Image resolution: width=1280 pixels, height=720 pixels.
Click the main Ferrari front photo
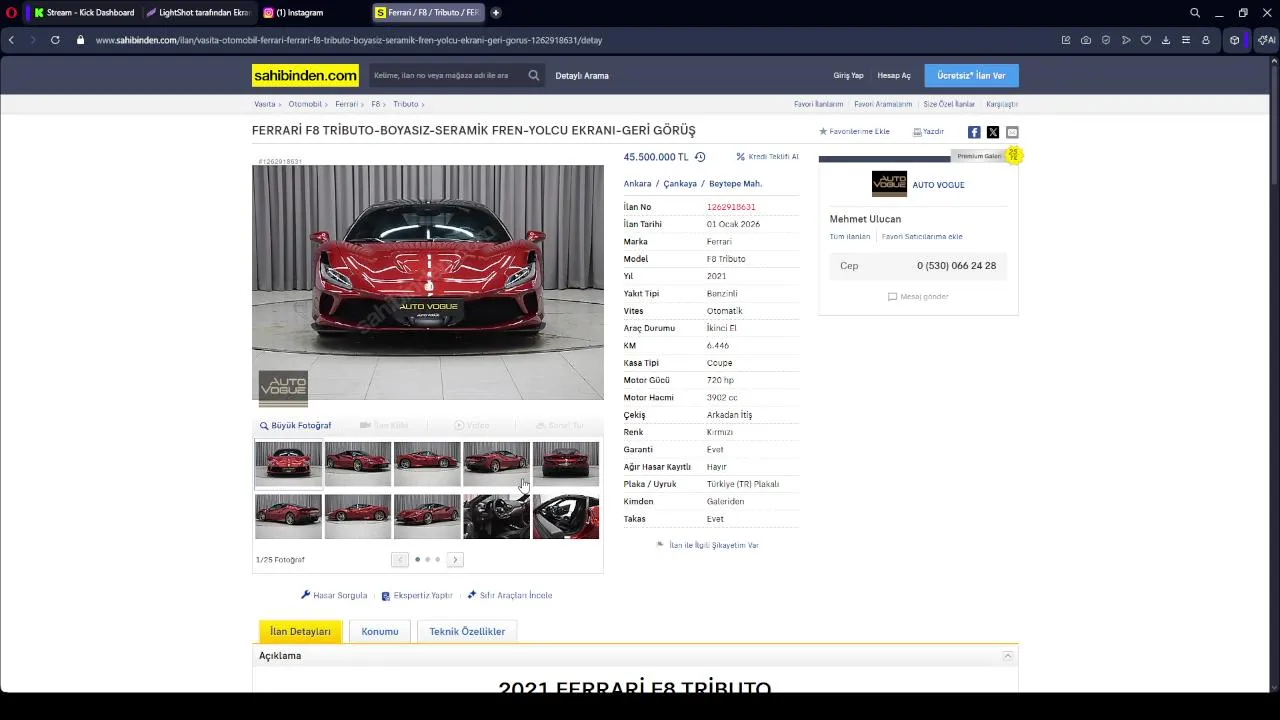[x=428, y=282]
